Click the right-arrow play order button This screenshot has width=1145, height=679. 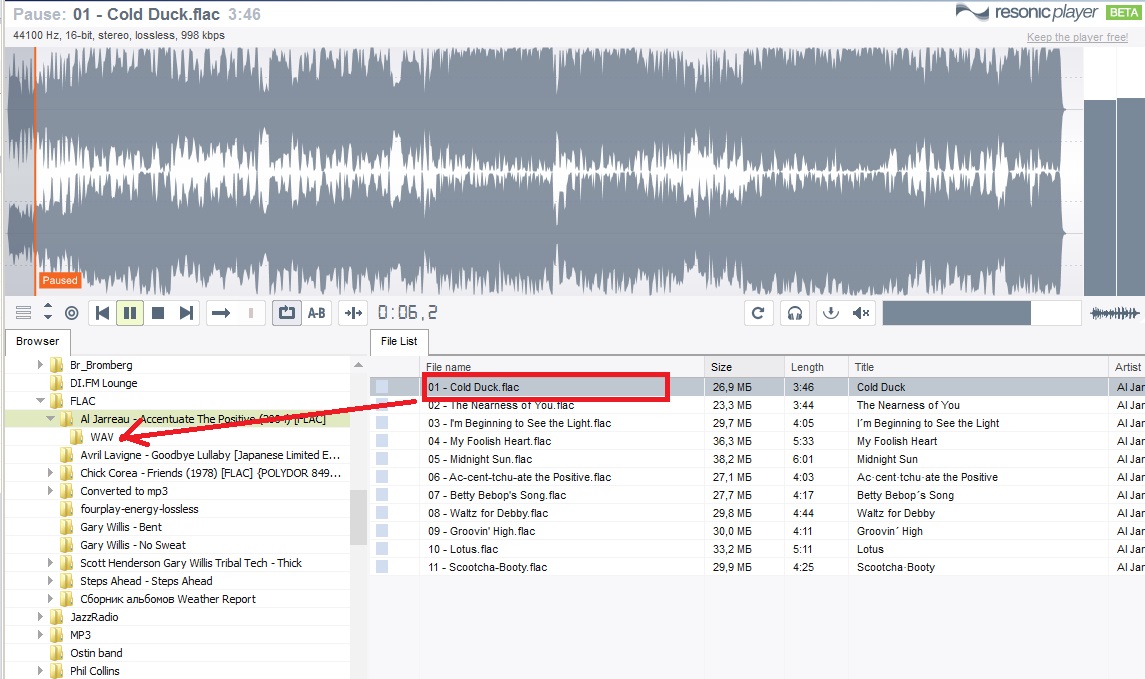(x=221, y=313)
